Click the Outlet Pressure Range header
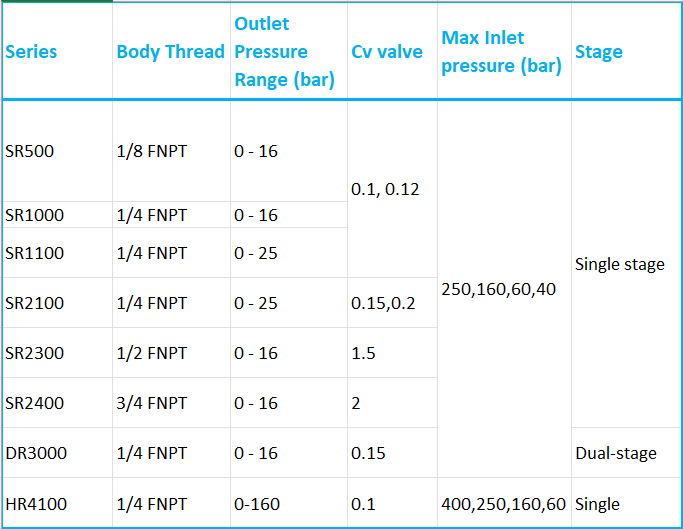 (x=284, y=52)
